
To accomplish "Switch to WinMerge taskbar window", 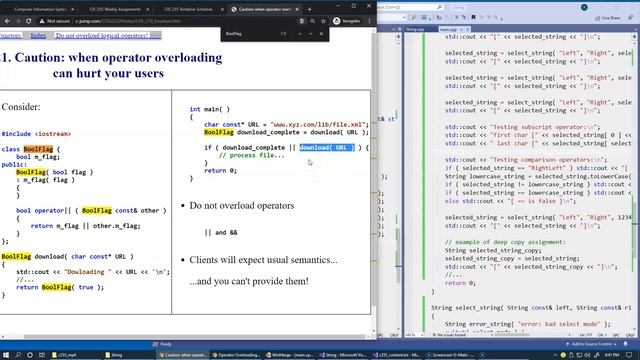I will click(289, 355).
